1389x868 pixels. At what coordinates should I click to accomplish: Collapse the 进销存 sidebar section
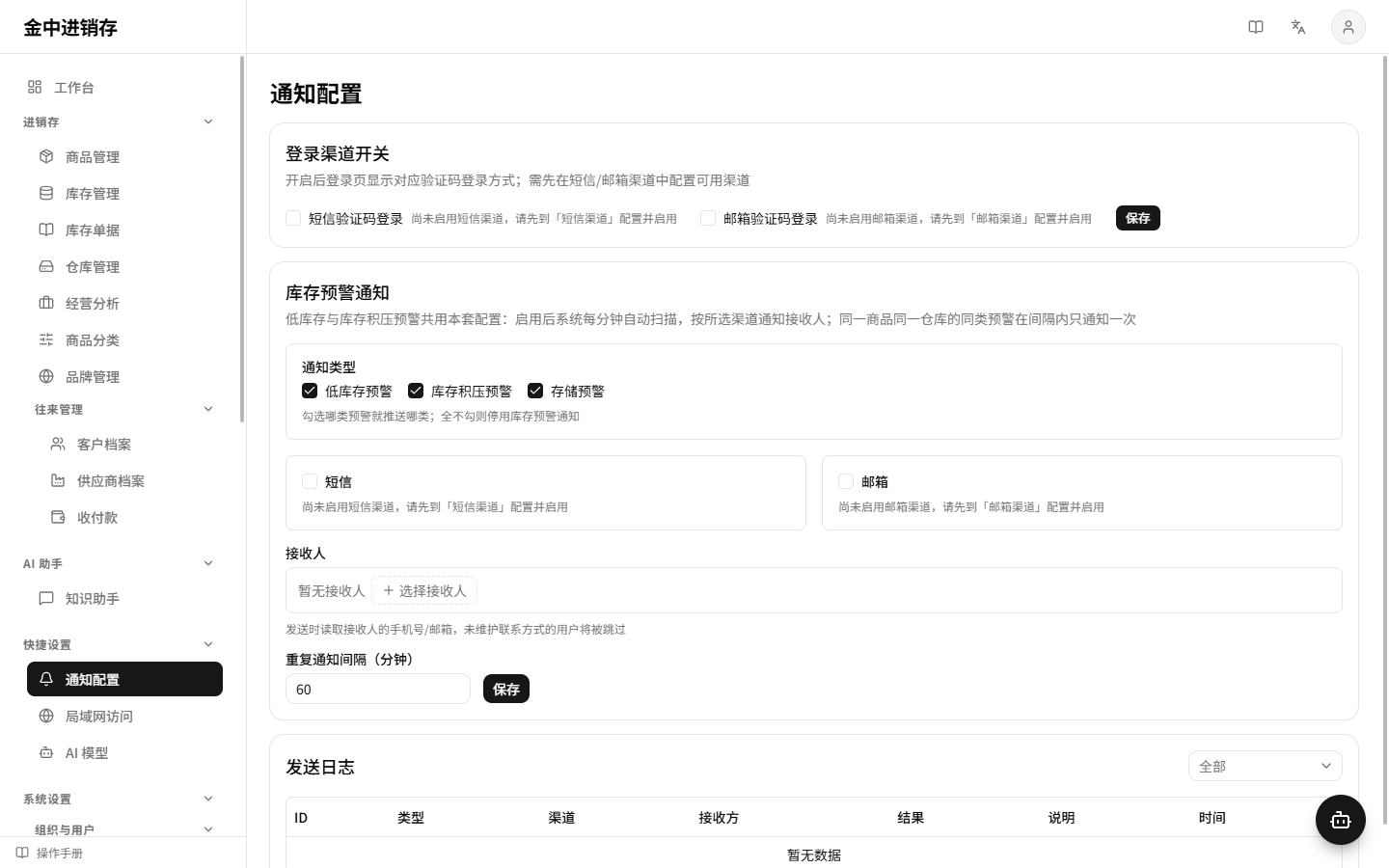(x=208, y=122)
